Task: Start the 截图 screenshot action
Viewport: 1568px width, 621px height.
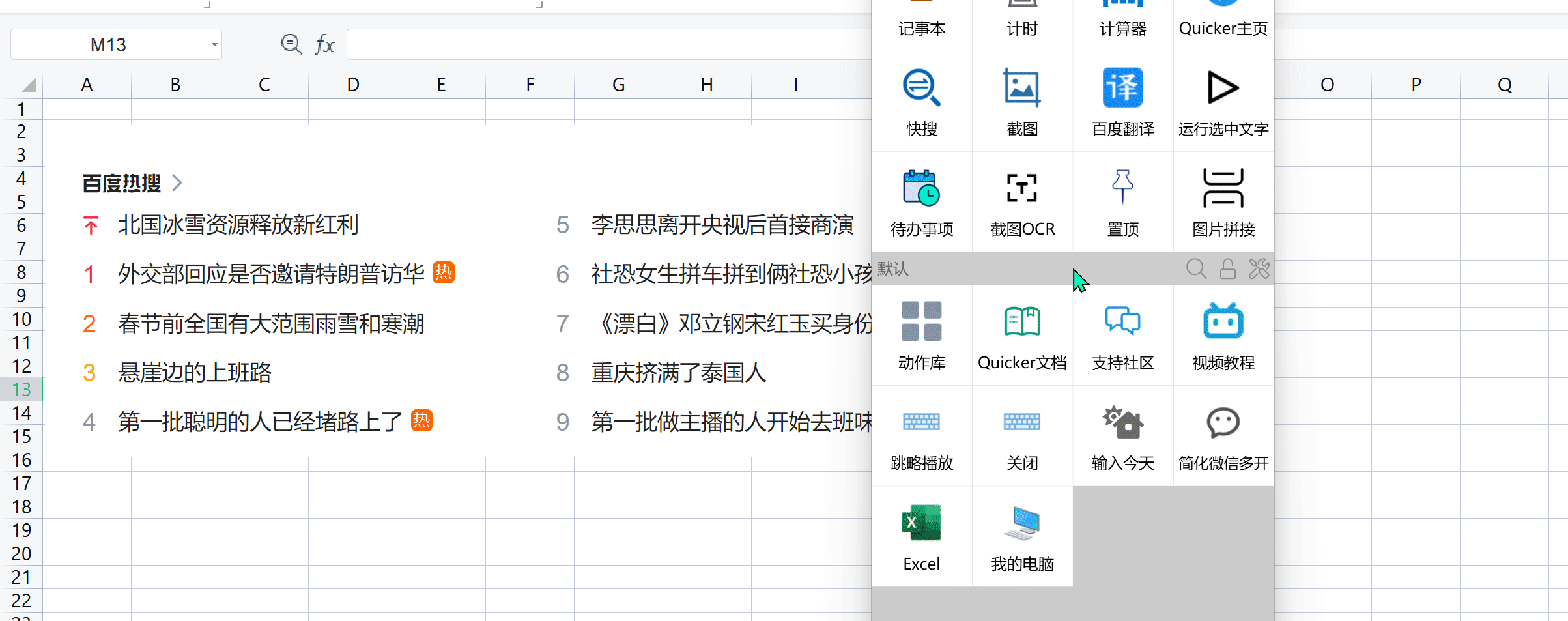Action: pyautogui.click(x=1022, y=102)
